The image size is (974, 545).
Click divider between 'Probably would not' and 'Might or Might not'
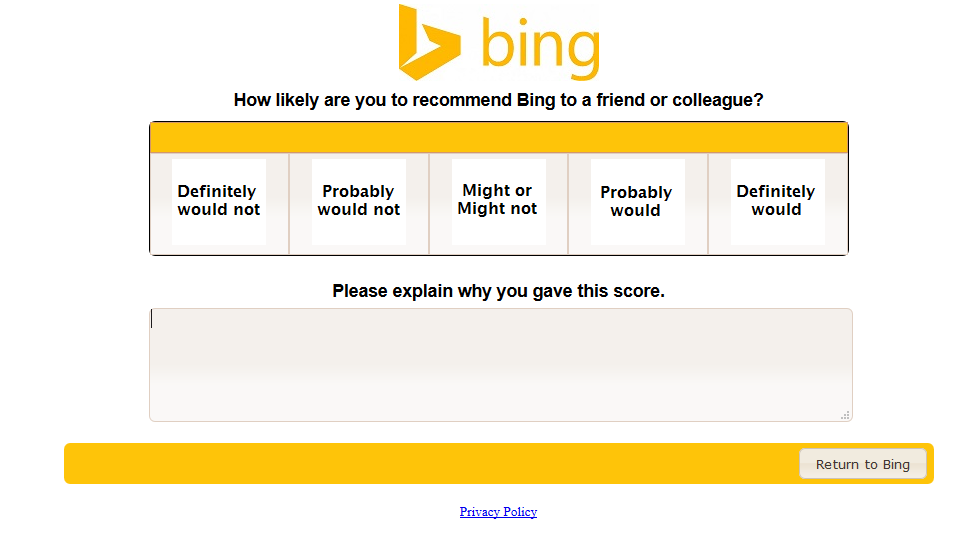(x=429, y=203)
